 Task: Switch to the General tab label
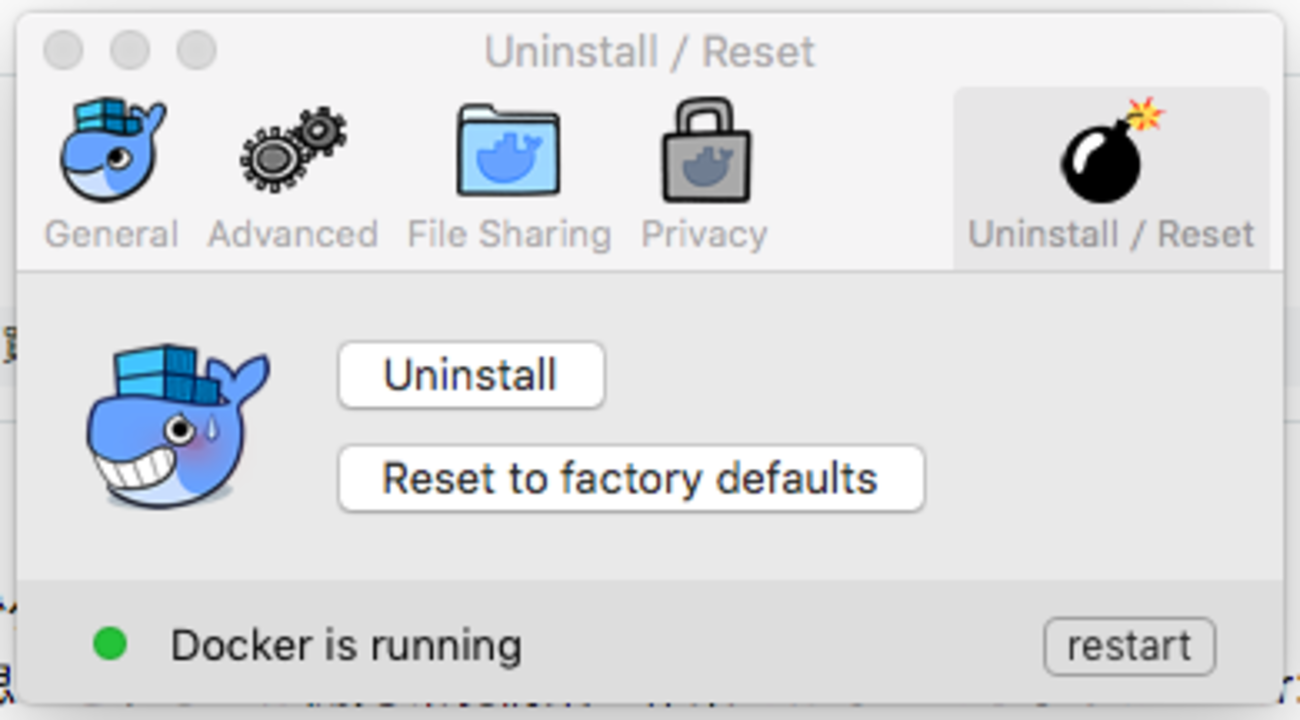(111, 234)
